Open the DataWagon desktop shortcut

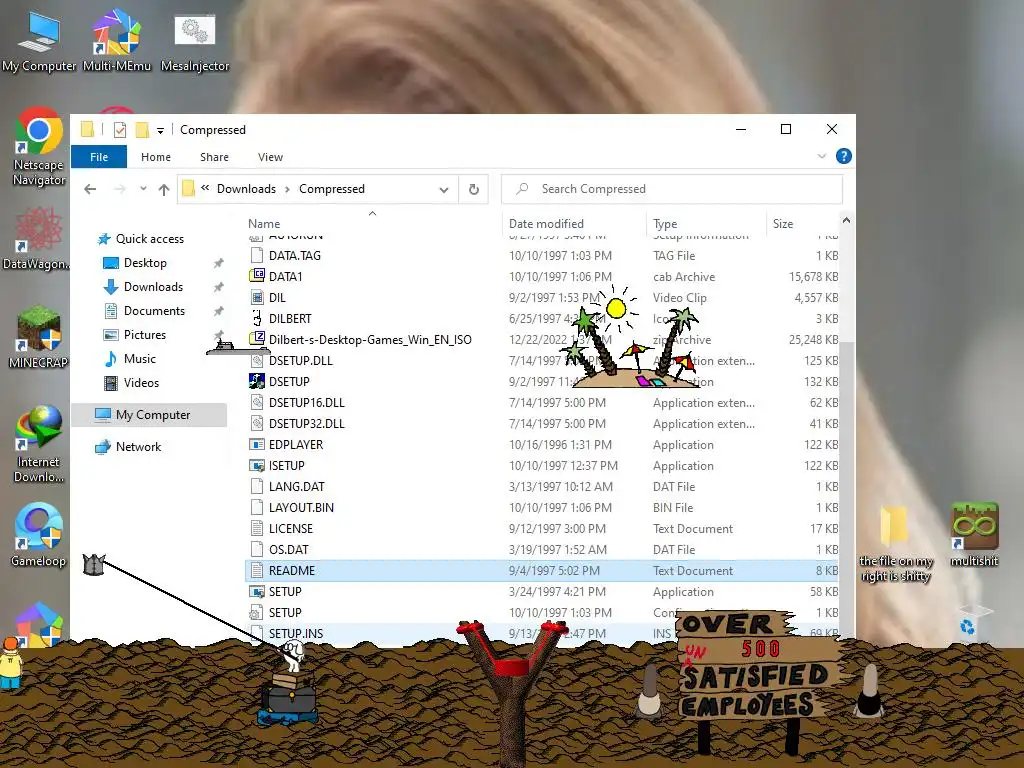(37, 238)
